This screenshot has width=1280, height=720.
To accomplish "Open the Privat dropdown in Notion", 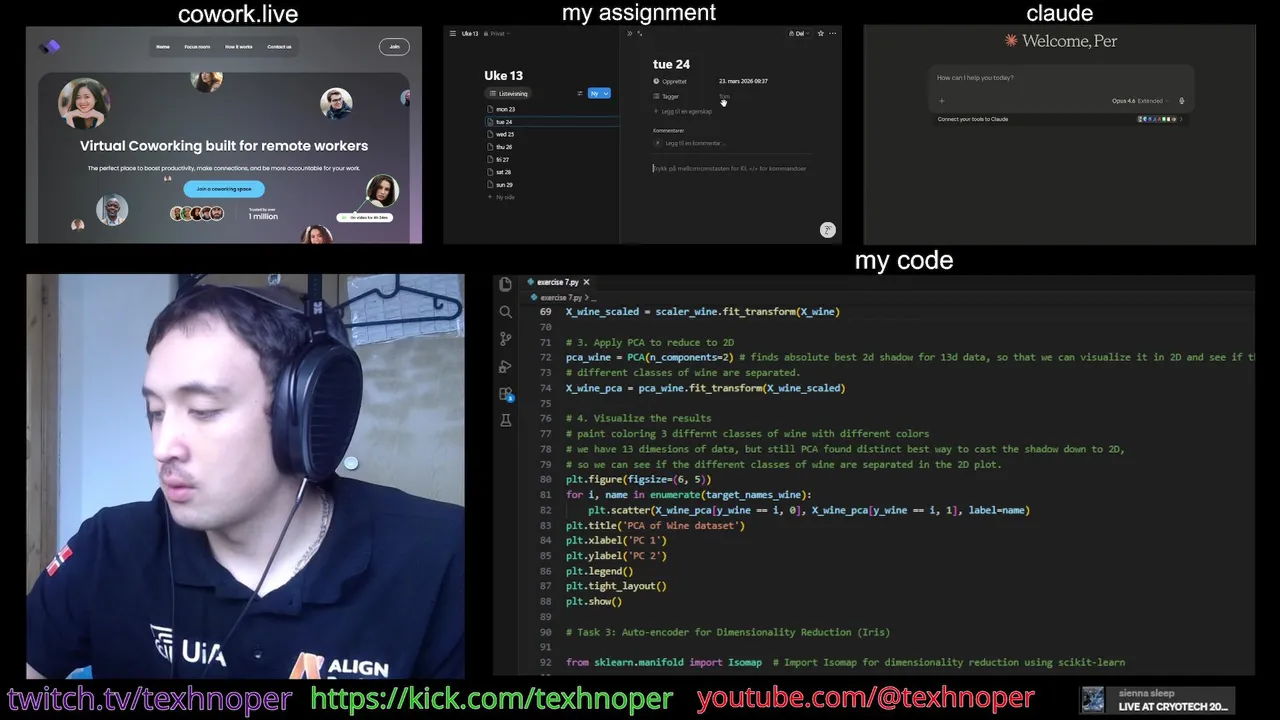I will pyautogui.click(x=497, y=33).
